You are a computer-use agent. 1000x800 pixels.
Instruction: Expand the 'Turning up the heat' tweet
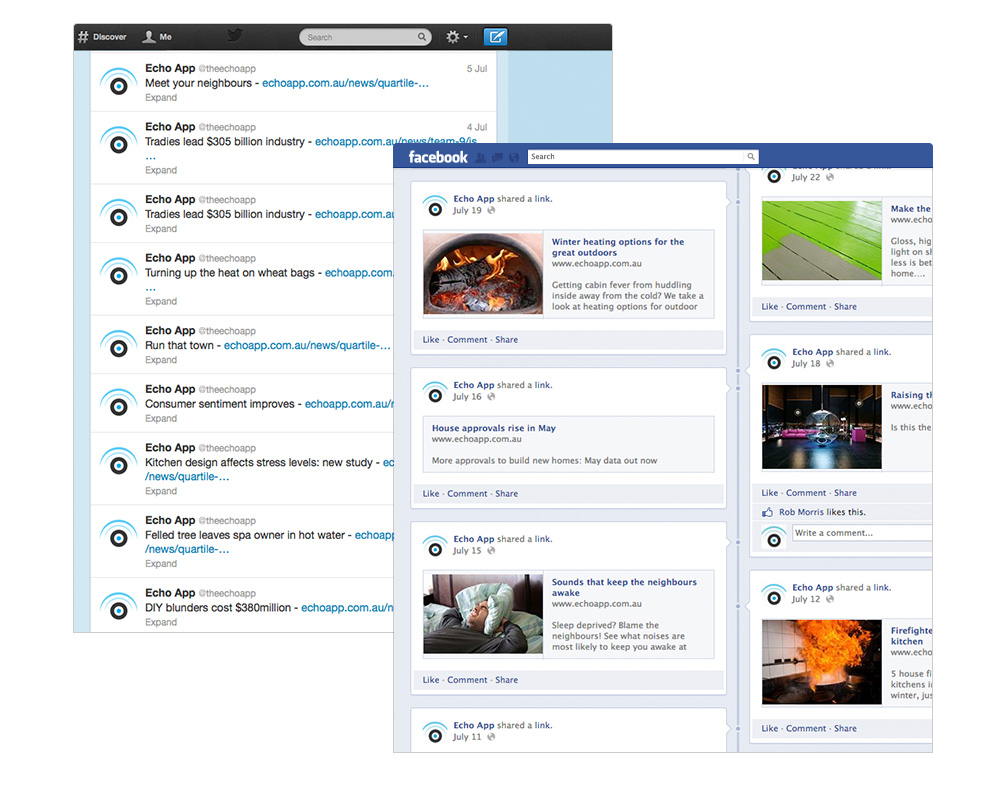coord(161,301)
